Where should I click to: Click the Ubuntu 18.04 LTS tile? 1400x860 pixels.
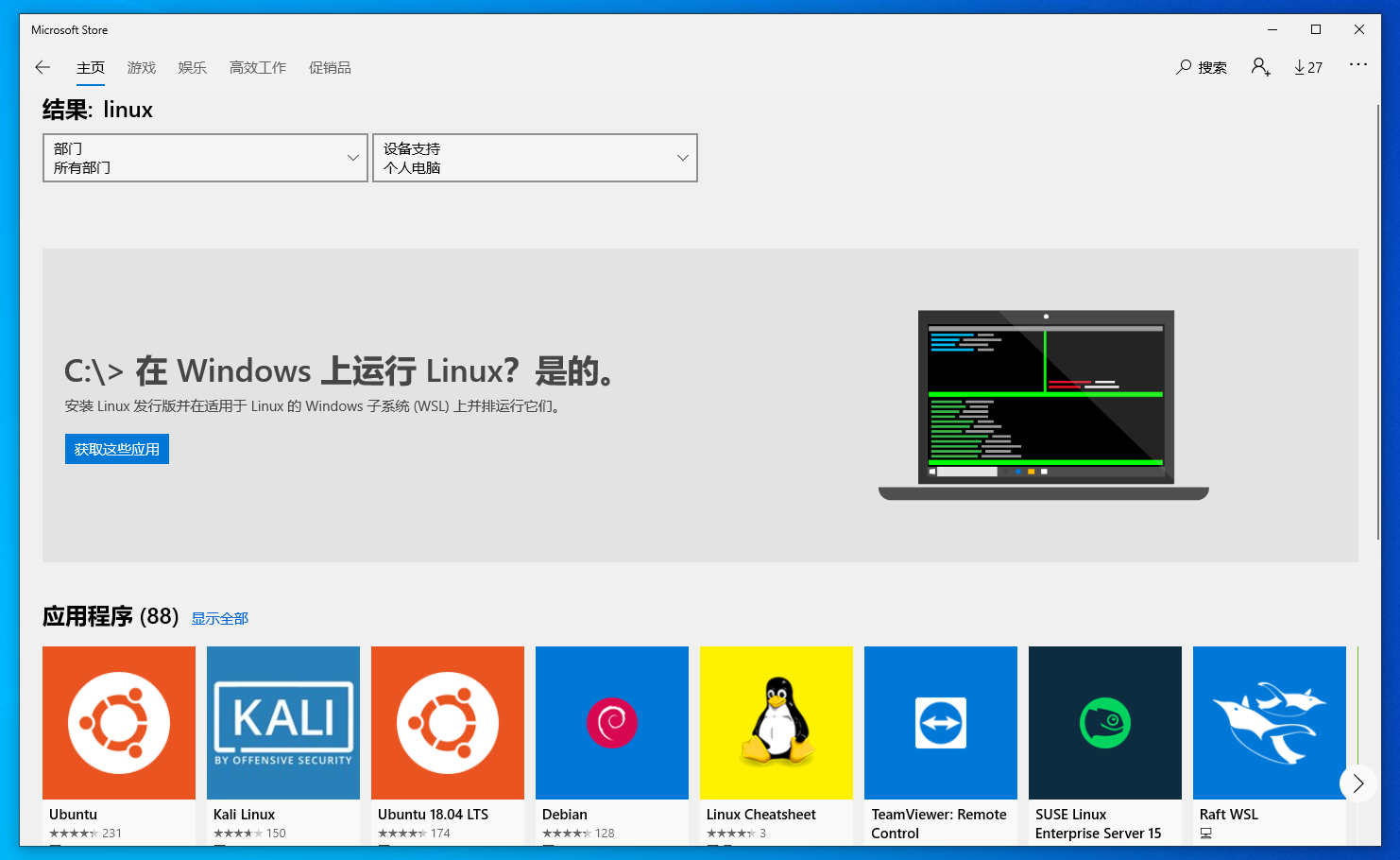(x=447, y=723)
